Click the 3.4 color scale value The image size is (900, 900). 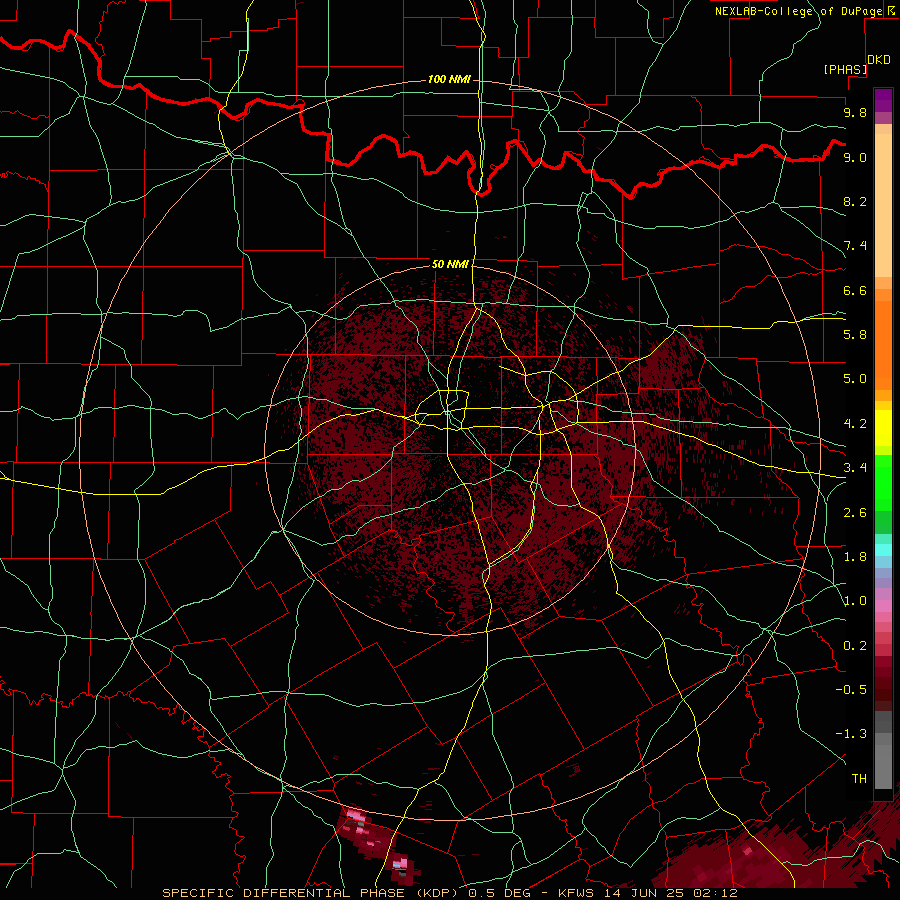point(855,467)
